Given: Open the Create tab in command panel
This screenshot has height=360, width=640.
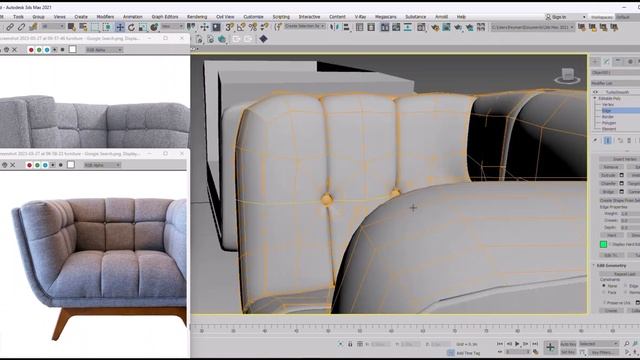Looking at the screenshot, I should (x=596, y=61).
